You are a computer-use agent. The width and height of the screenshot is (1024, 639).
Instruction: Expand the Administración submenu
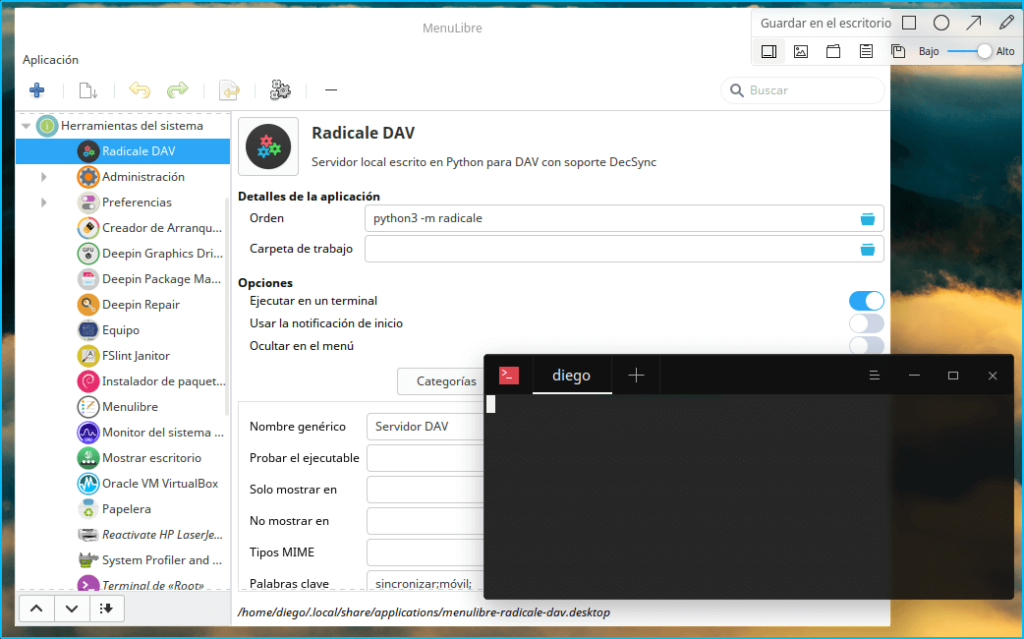click(44, 177)
